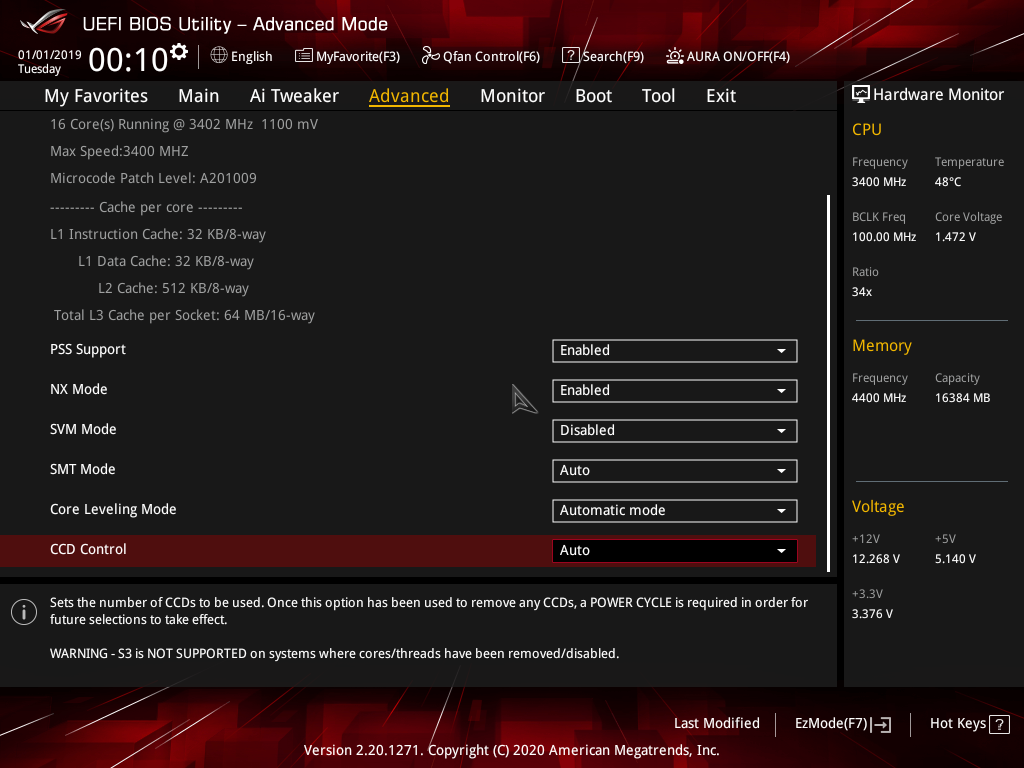Click memory frequency 4400 MHz value
Viewport: 1024px width, 768px height.
pyautogui.click(x=878, y=398)
